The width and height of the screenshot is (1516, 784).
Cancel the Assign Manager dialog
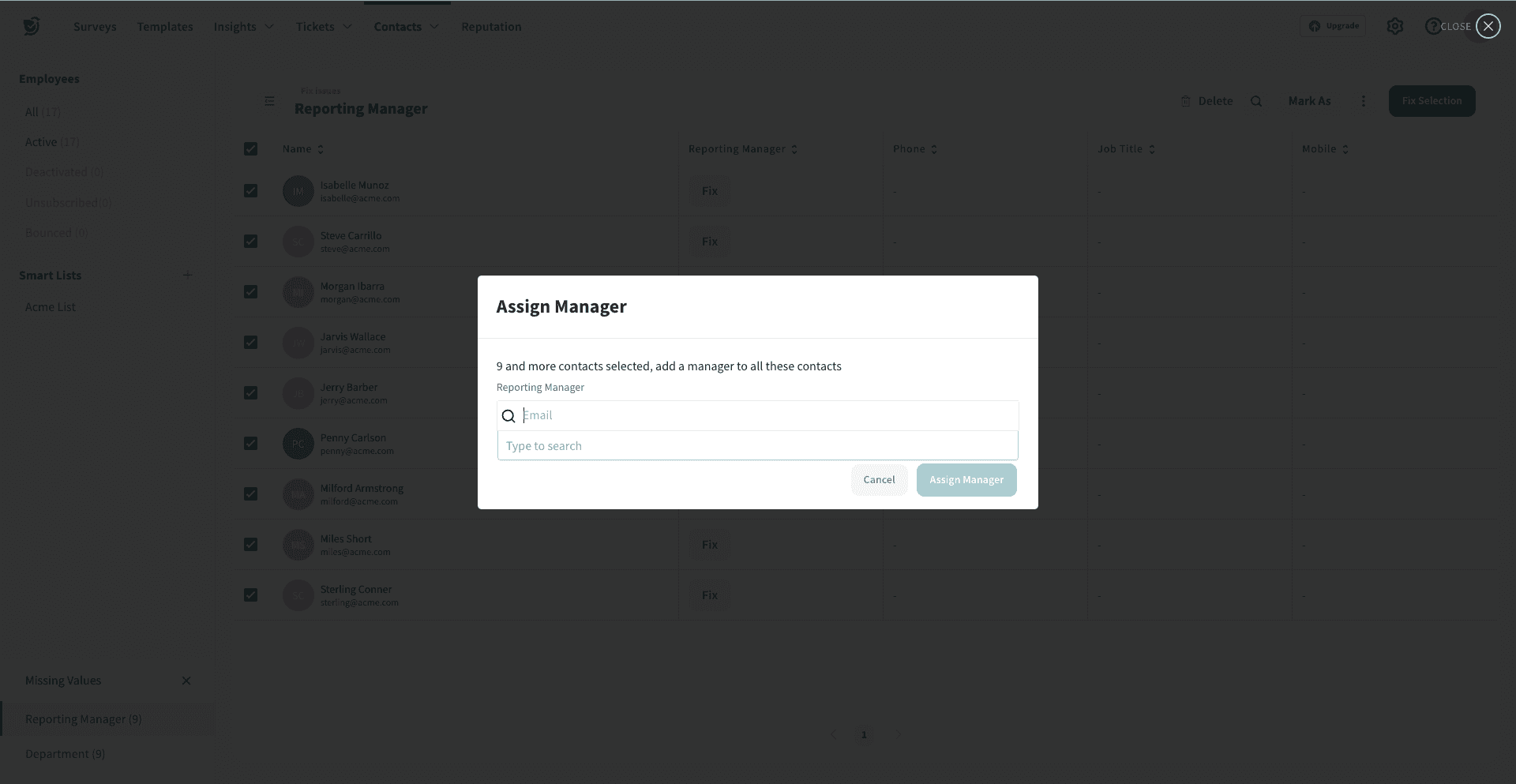pyautogui.click(x=879, y=480)
